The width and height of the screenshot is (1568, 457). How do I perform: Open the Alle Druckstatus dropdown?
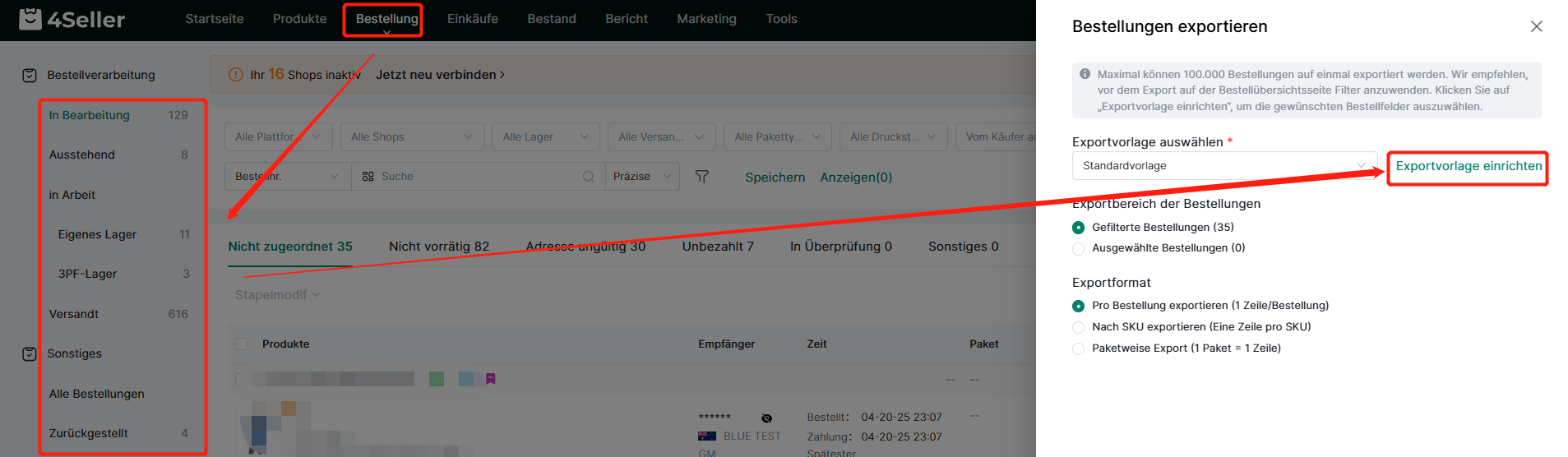coord(893,136)
